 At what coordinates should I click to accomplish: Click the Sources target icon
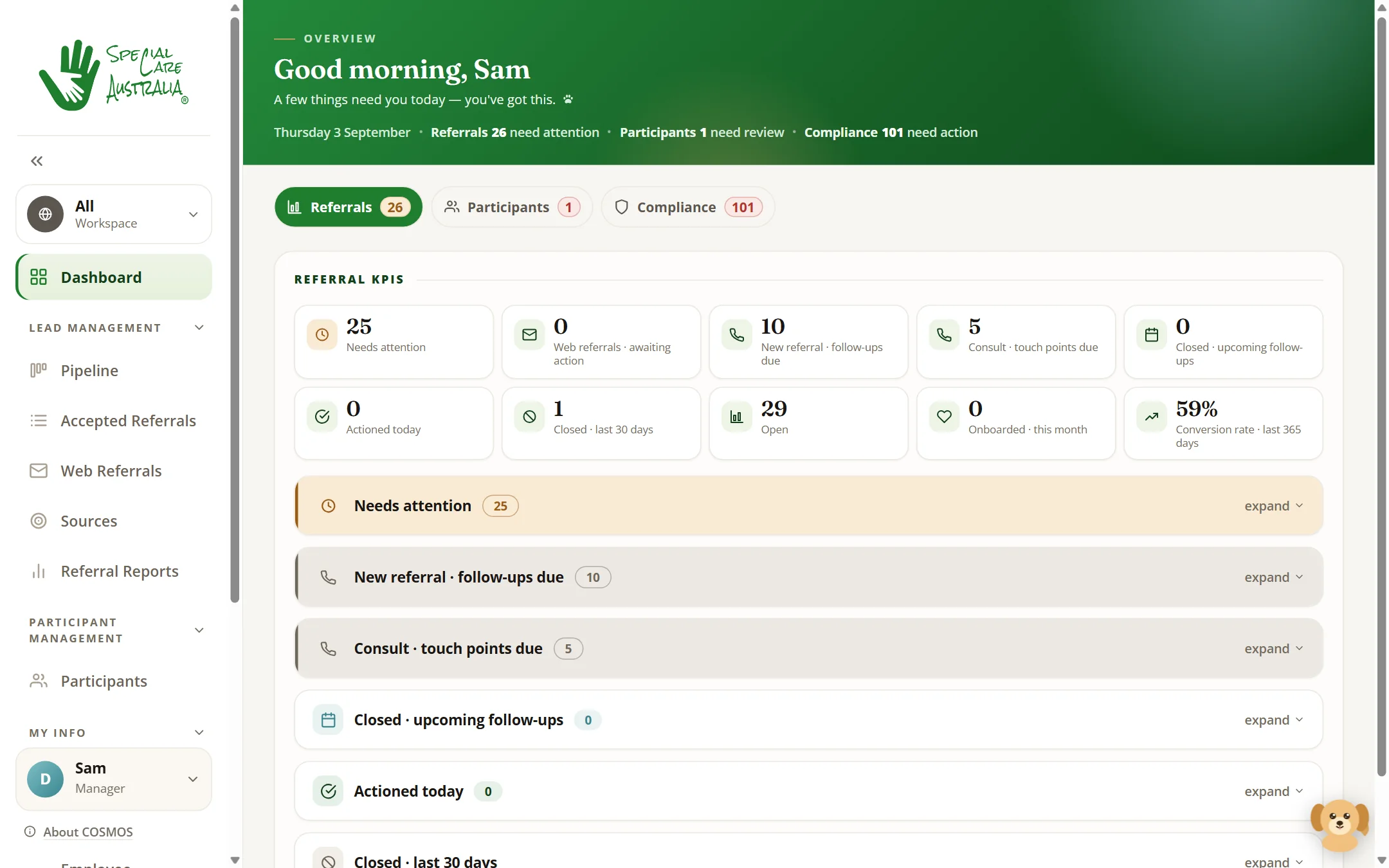39,521
